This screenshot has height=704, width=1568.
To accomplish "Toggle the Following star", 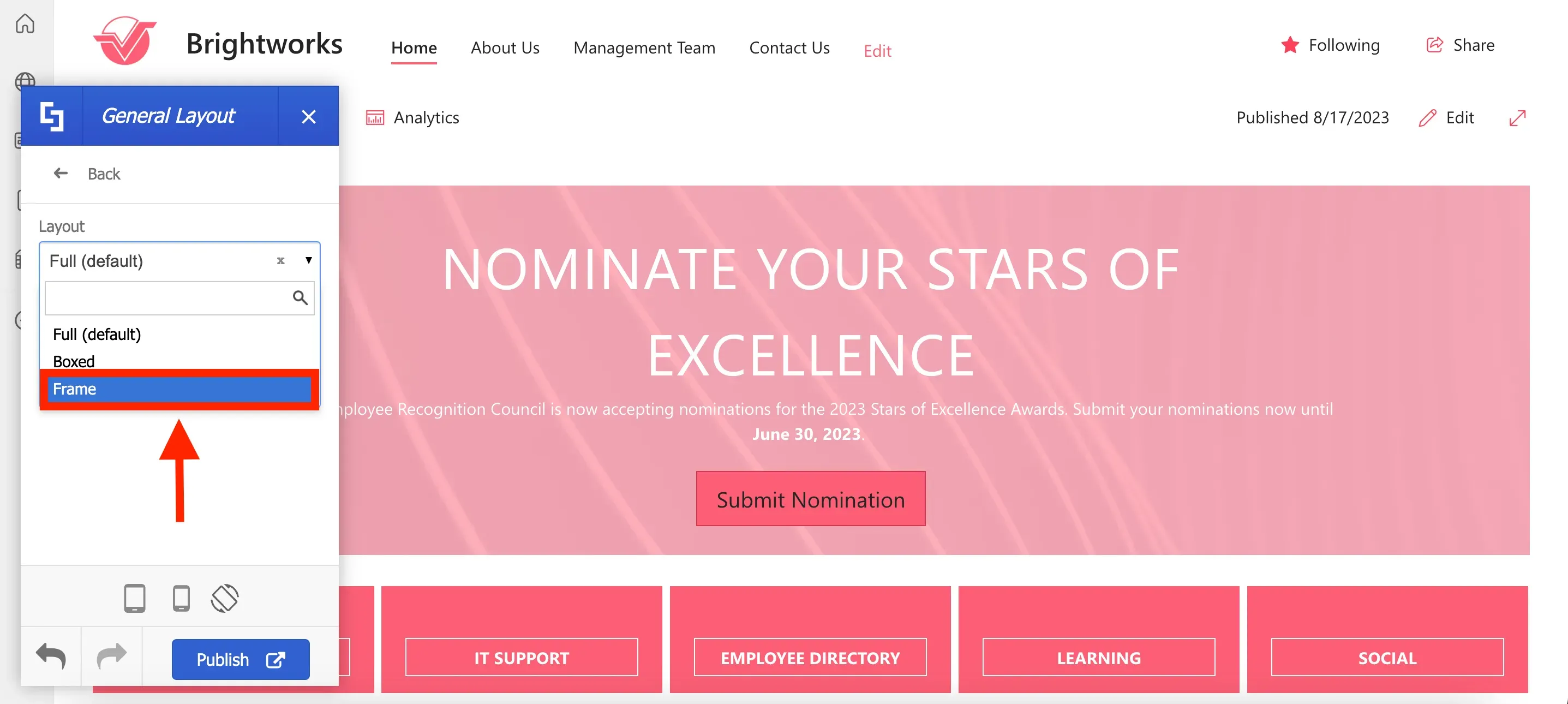I will 1290,45.
